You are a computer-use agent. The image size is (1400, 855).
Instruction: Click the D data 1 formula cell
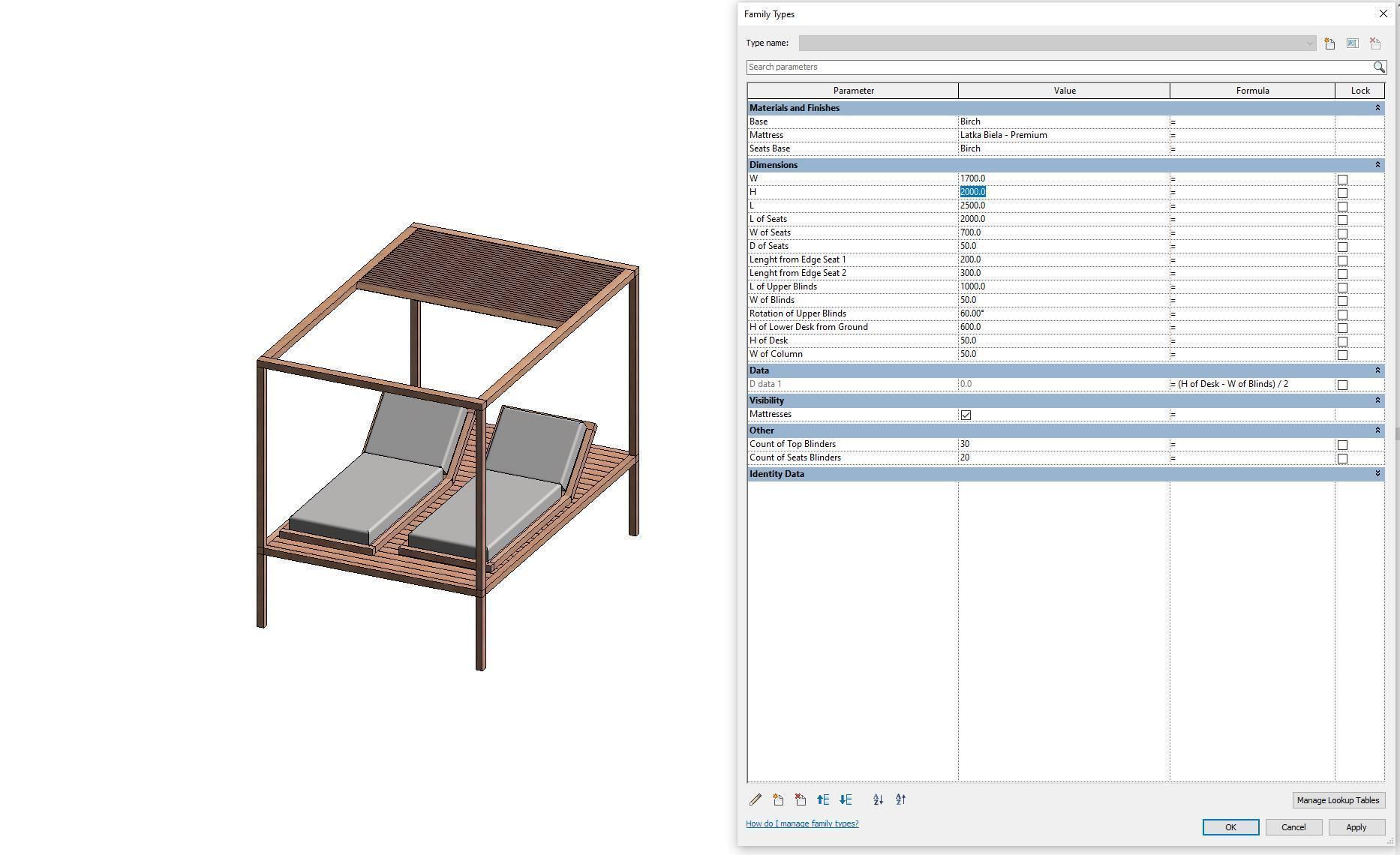1251,384
